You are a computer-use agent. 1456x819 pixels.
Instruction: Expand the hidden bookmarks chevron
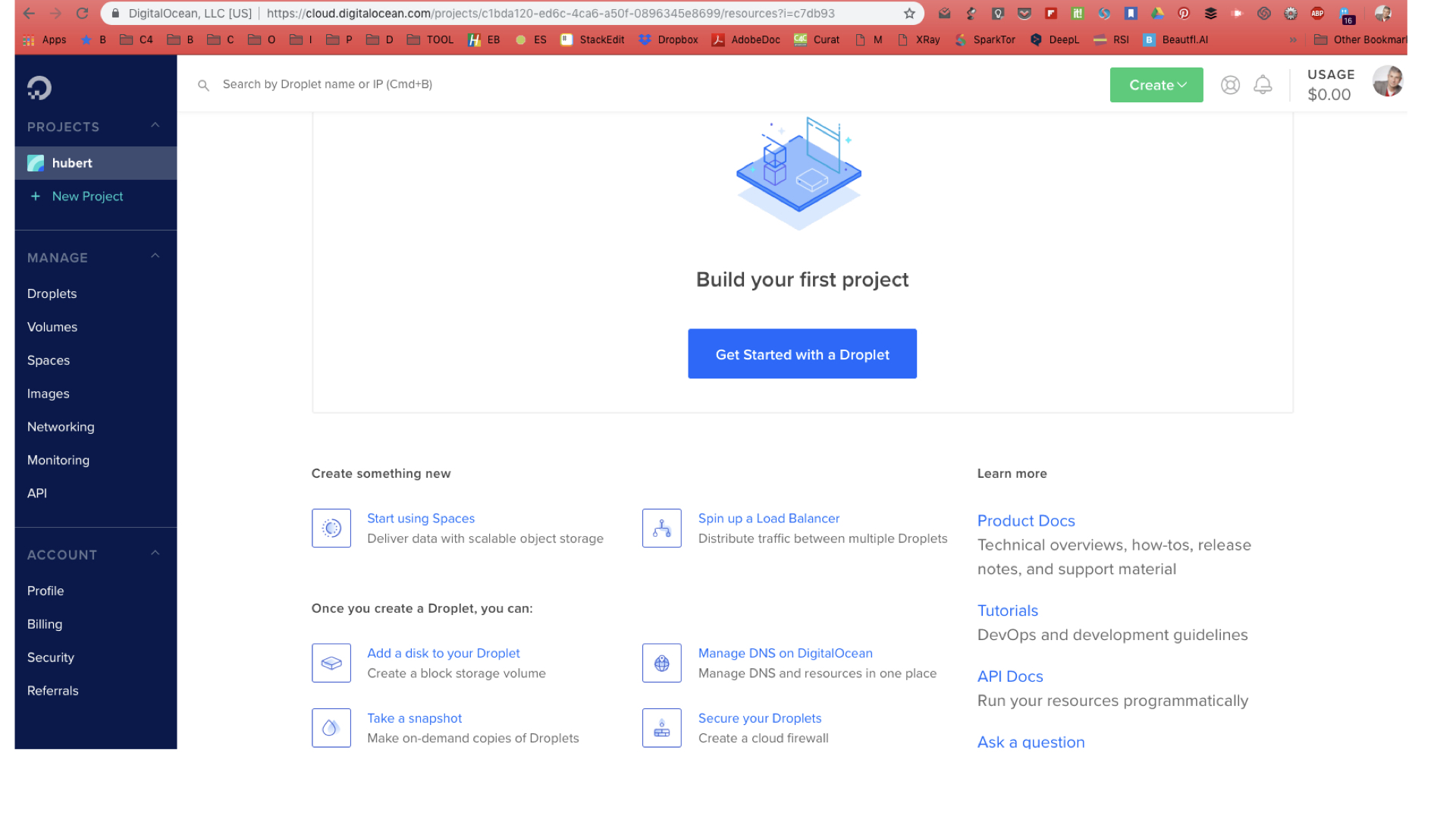(x=1293, y=39)
